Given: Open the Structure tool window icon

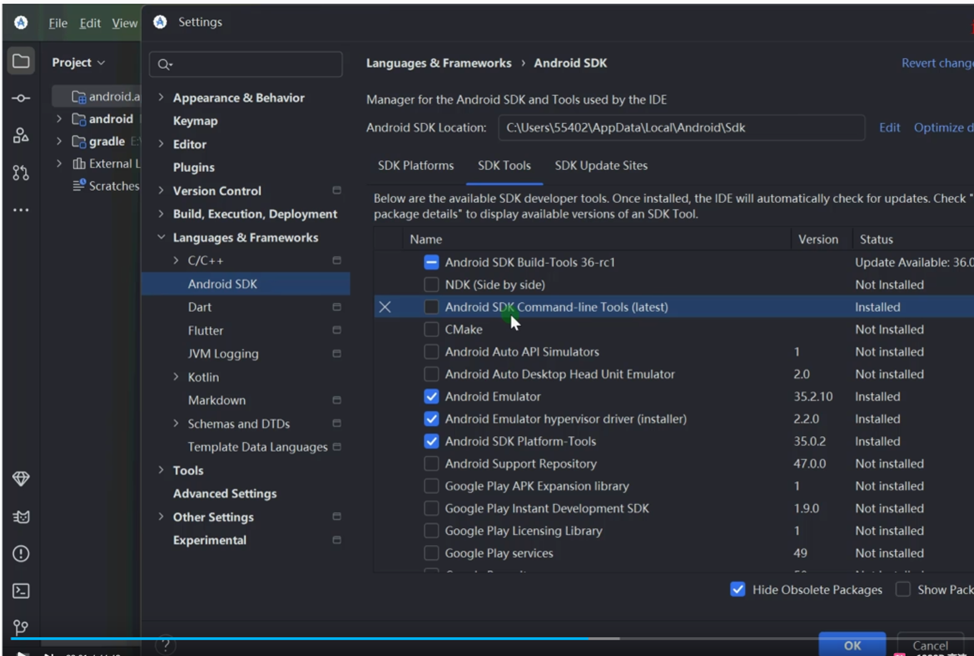Looking at the screenshot, I should click(x=21, y=135).
